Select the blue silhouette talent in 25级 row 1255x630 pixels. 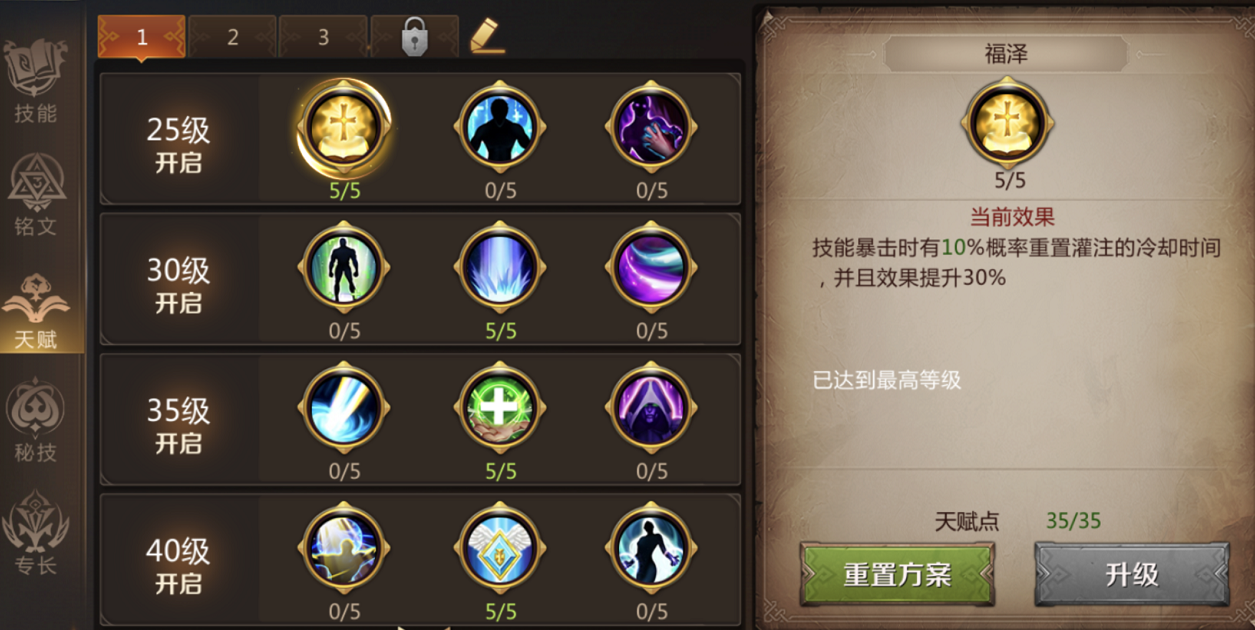tap(500, 128)
